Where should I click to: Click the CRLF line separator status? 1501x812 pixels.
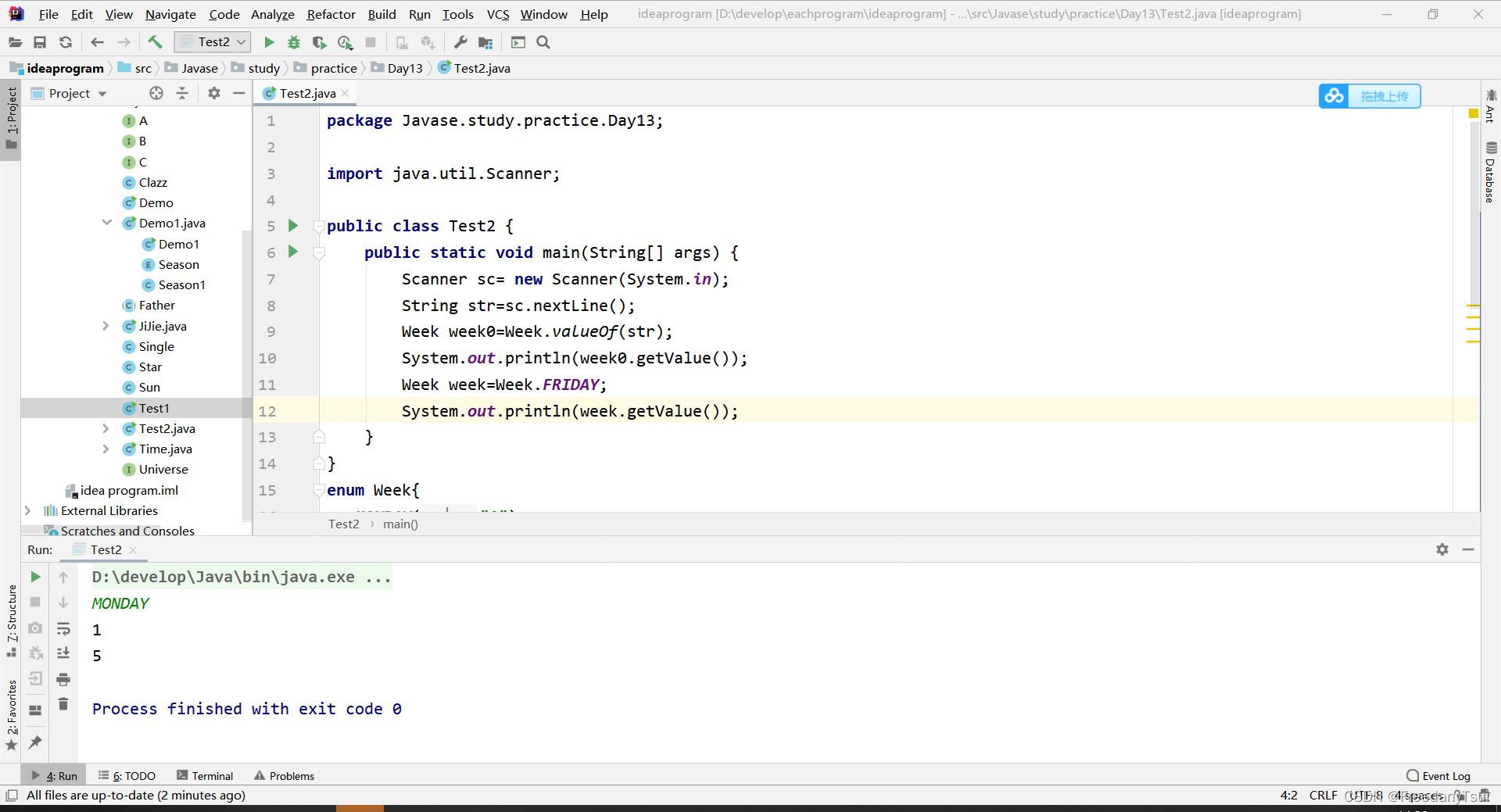point(1323,795)
